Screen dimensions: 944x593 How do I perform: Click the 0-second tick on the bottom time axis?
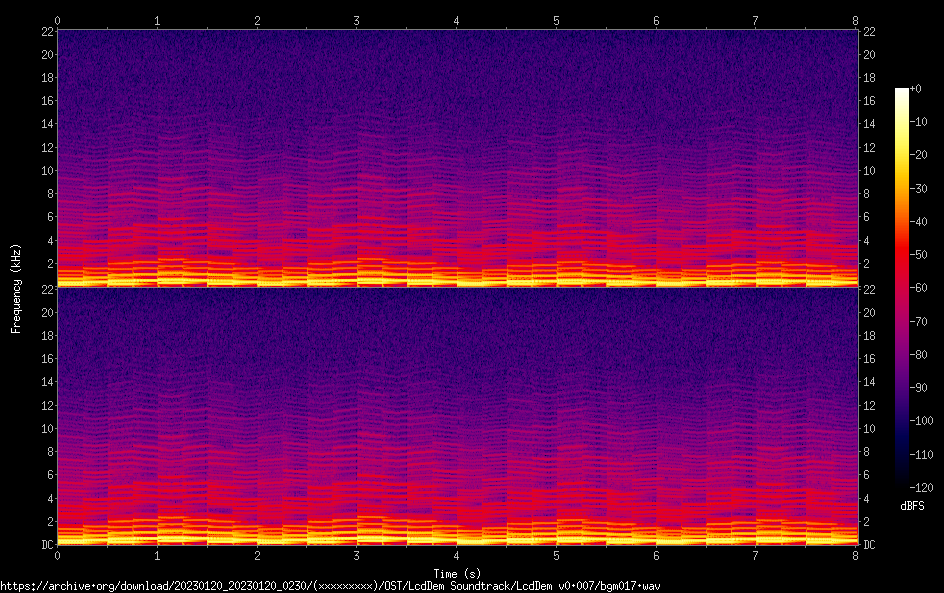pyautogui.click(x=58, y=555)
